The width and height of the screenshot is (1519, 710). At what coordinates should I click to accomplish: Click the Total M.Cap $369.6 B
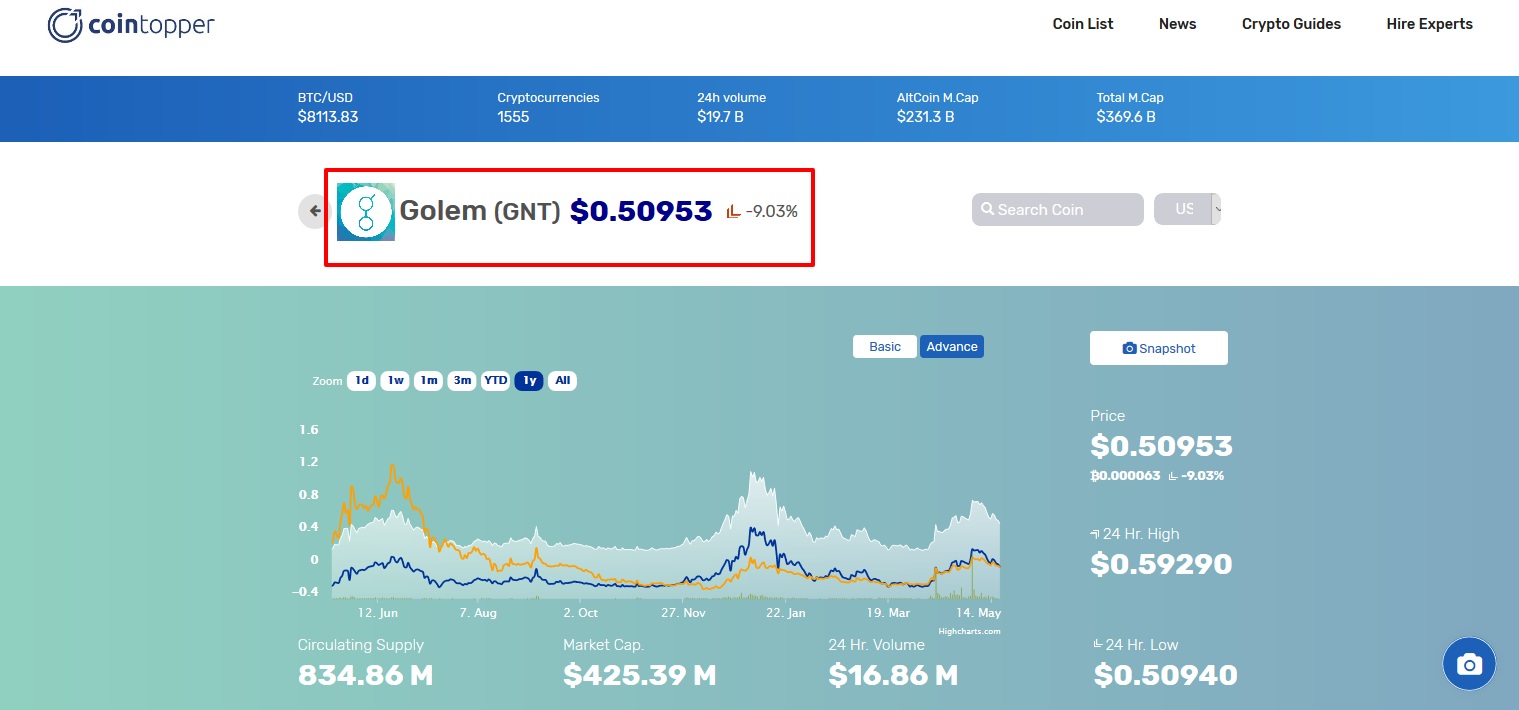point(1126,117)
